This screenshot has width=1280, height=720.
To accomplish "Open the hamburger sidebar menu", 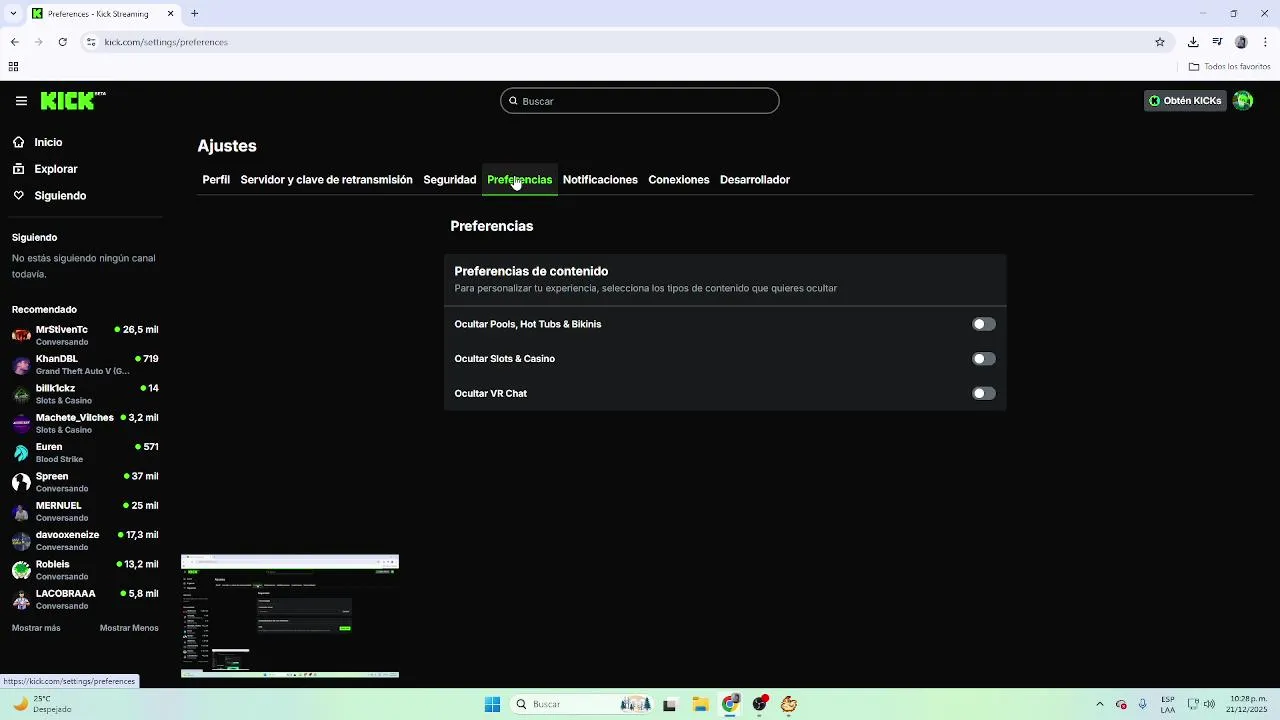I will [x=21, y=101].
